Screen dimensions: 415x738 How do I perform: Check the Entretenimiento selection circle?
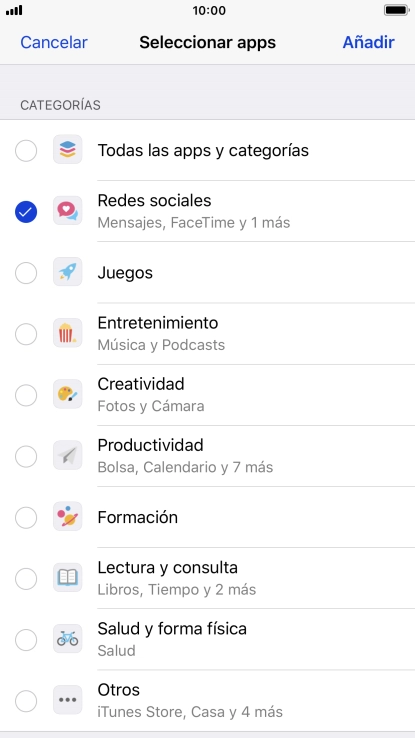26,334
